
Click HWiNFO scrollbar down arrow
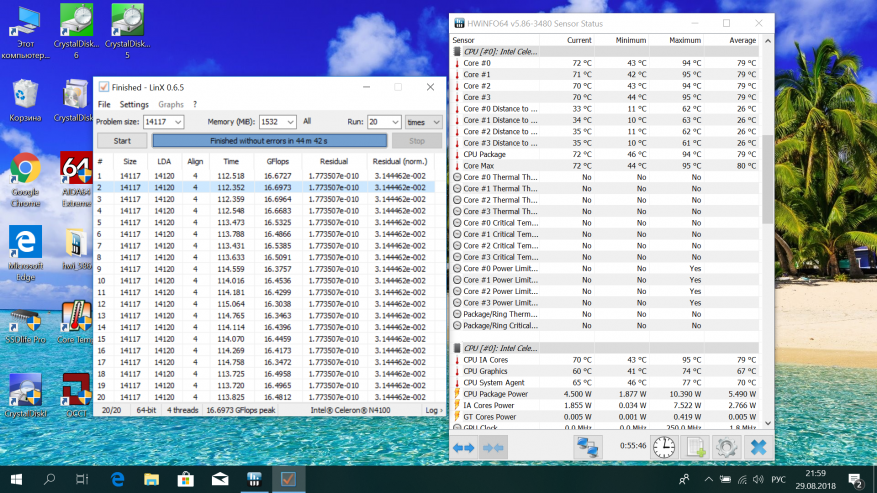coord(767,423)
